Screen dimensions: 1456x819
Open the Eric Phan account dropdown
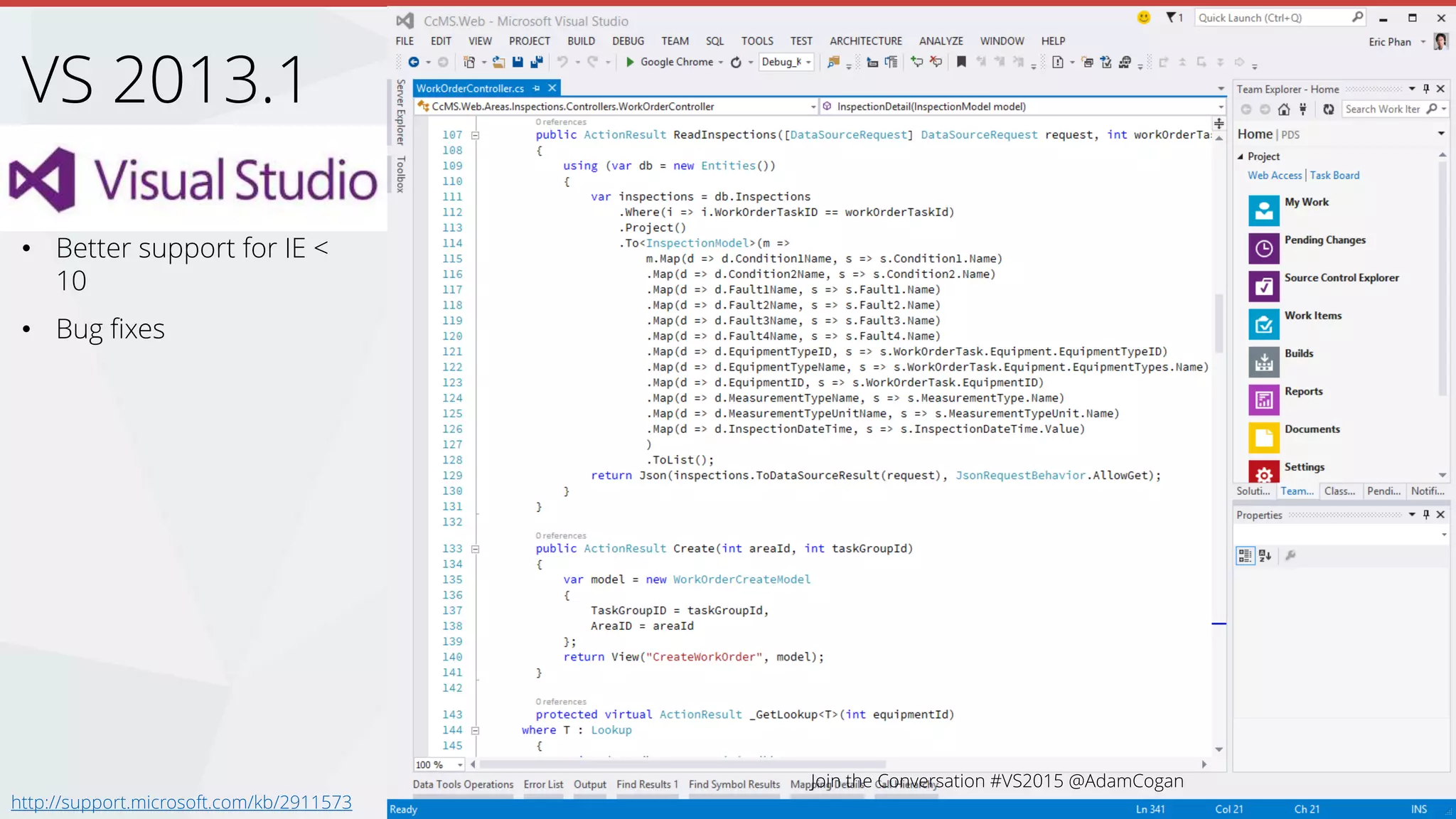click(1423, 42)
